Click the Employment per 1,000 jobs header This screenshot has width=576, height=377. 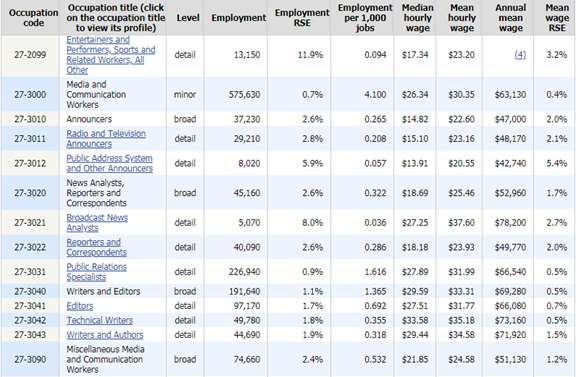(x=365, y=18)
